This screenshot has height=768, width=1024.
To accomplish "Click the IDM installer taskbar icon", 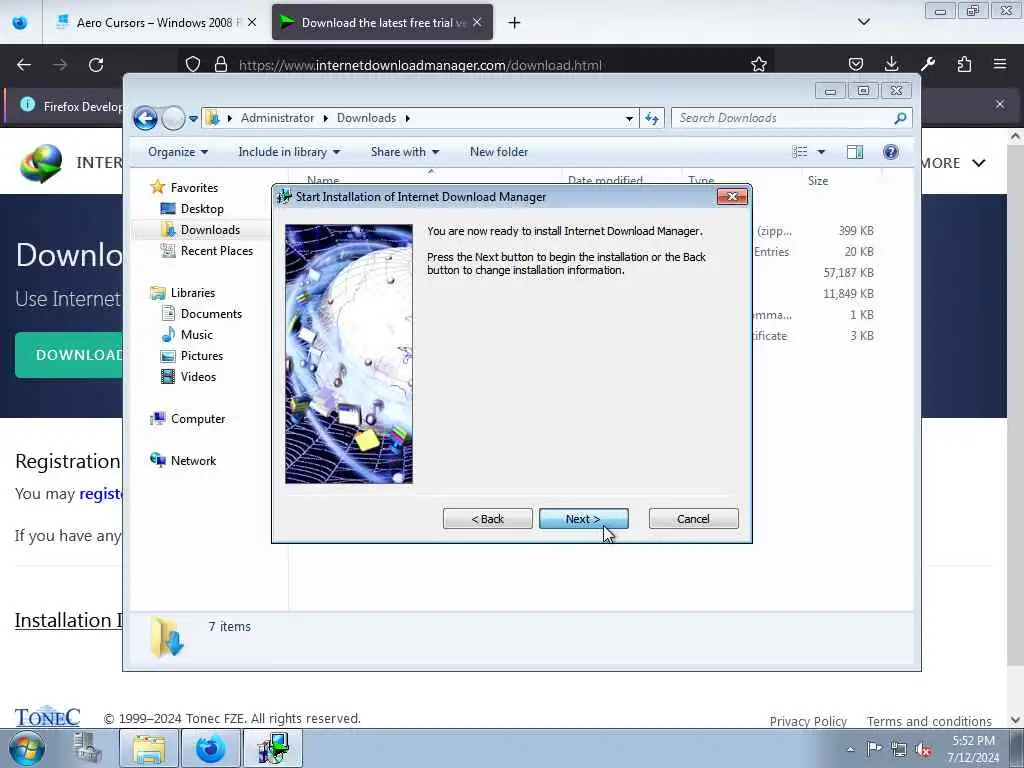I will pyautogui.click(x=273, y=748).
